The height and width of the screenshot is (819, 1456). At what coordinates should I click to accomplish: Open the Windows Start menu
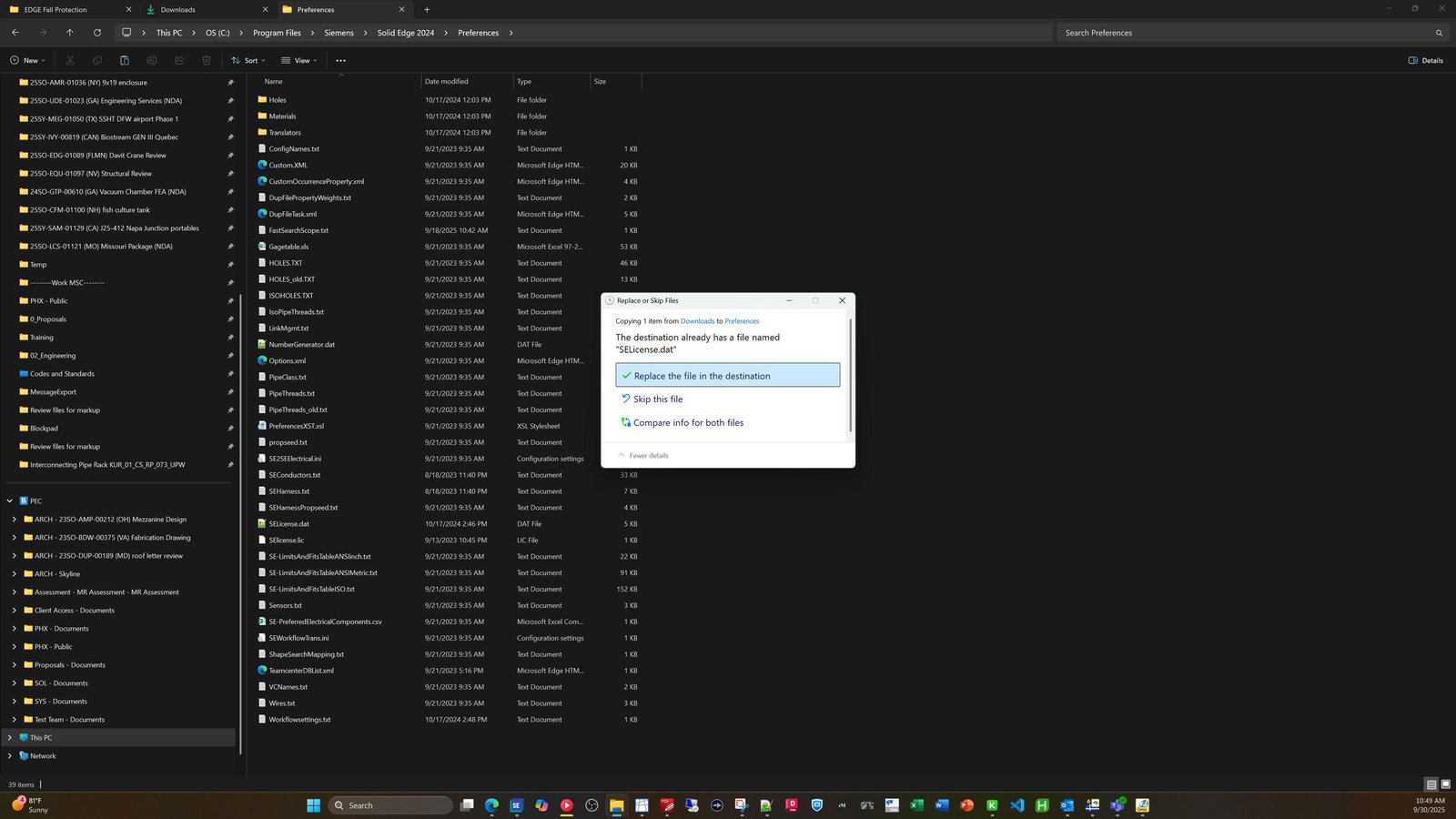pos(314,805)
